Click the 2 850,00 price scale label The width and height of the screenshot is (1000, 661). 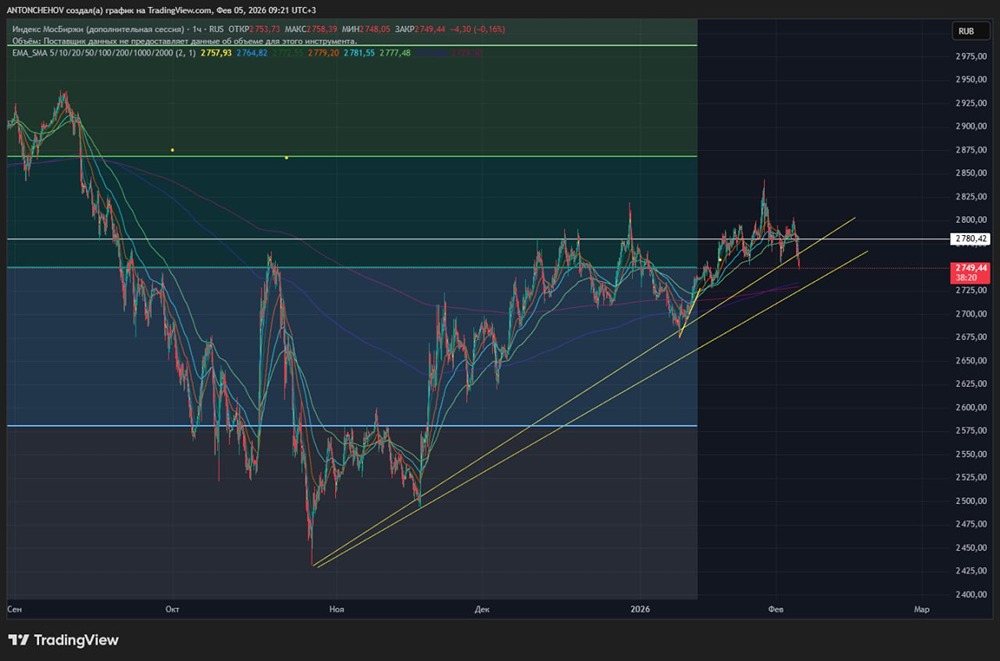[971, 173]
